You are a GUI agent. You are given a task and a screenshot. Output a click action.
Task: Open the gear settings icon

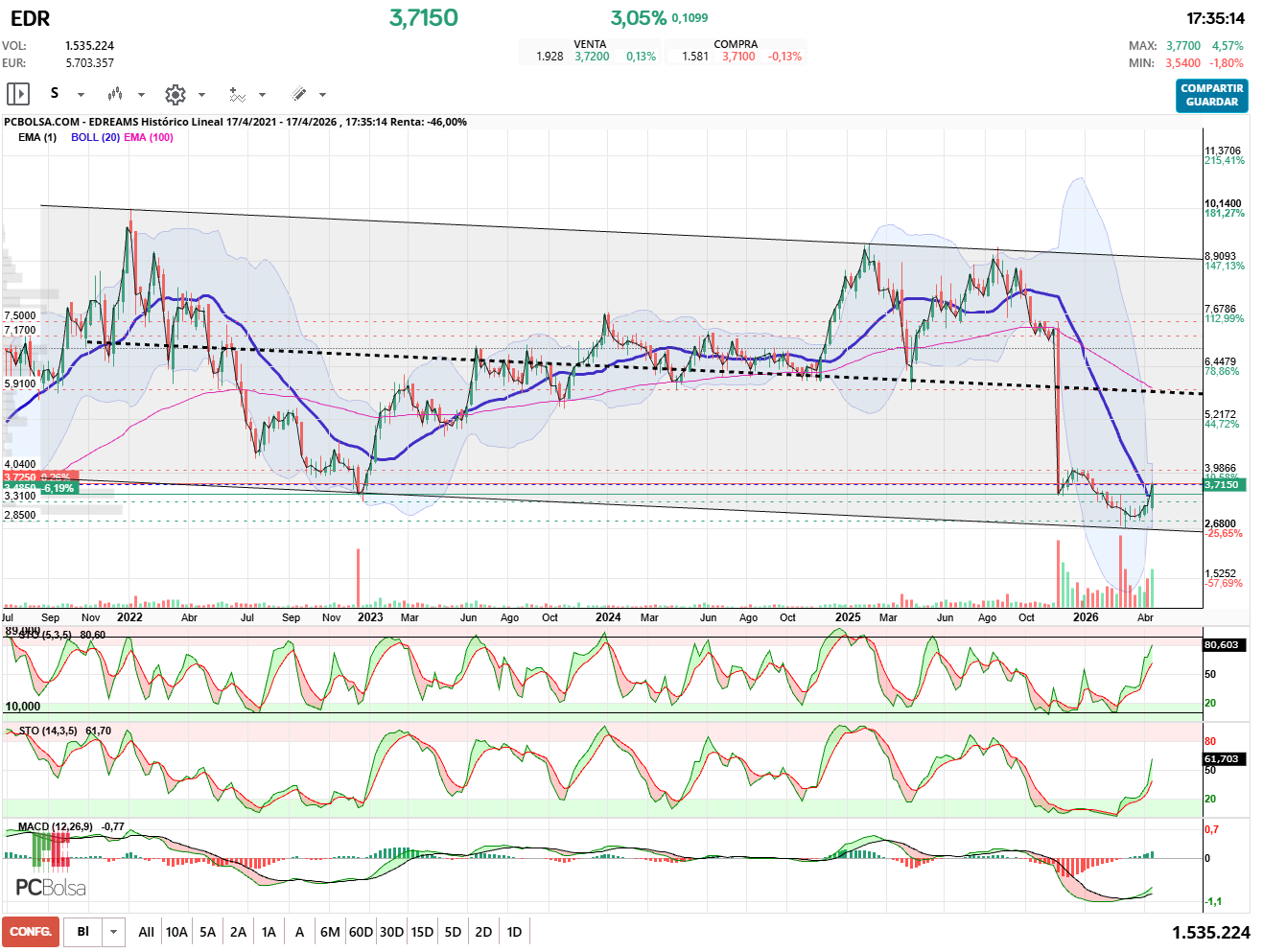175,94
